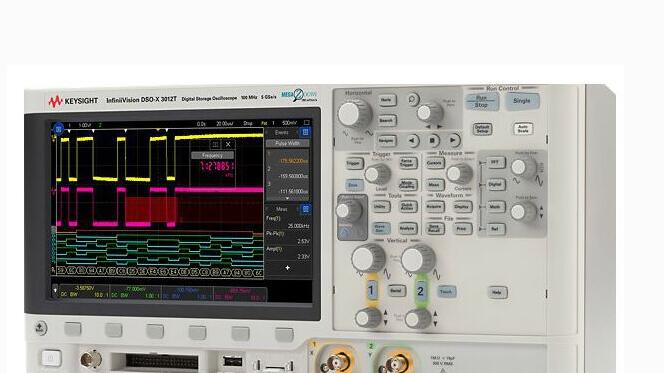Toggle channel 1 on with key 1

pyautogui.click(x=371, y=291)
